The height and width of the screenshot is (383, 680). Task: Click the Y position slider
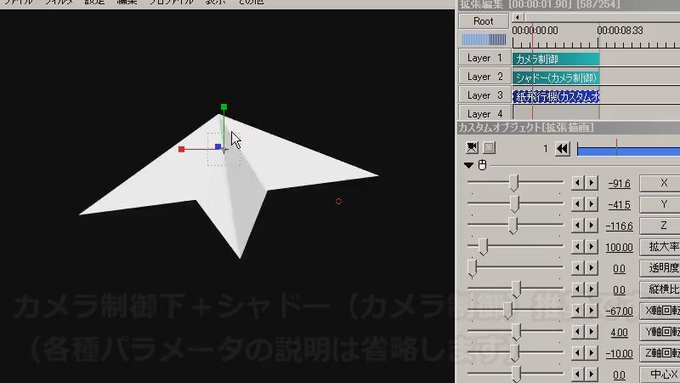[x=515, y=204]
